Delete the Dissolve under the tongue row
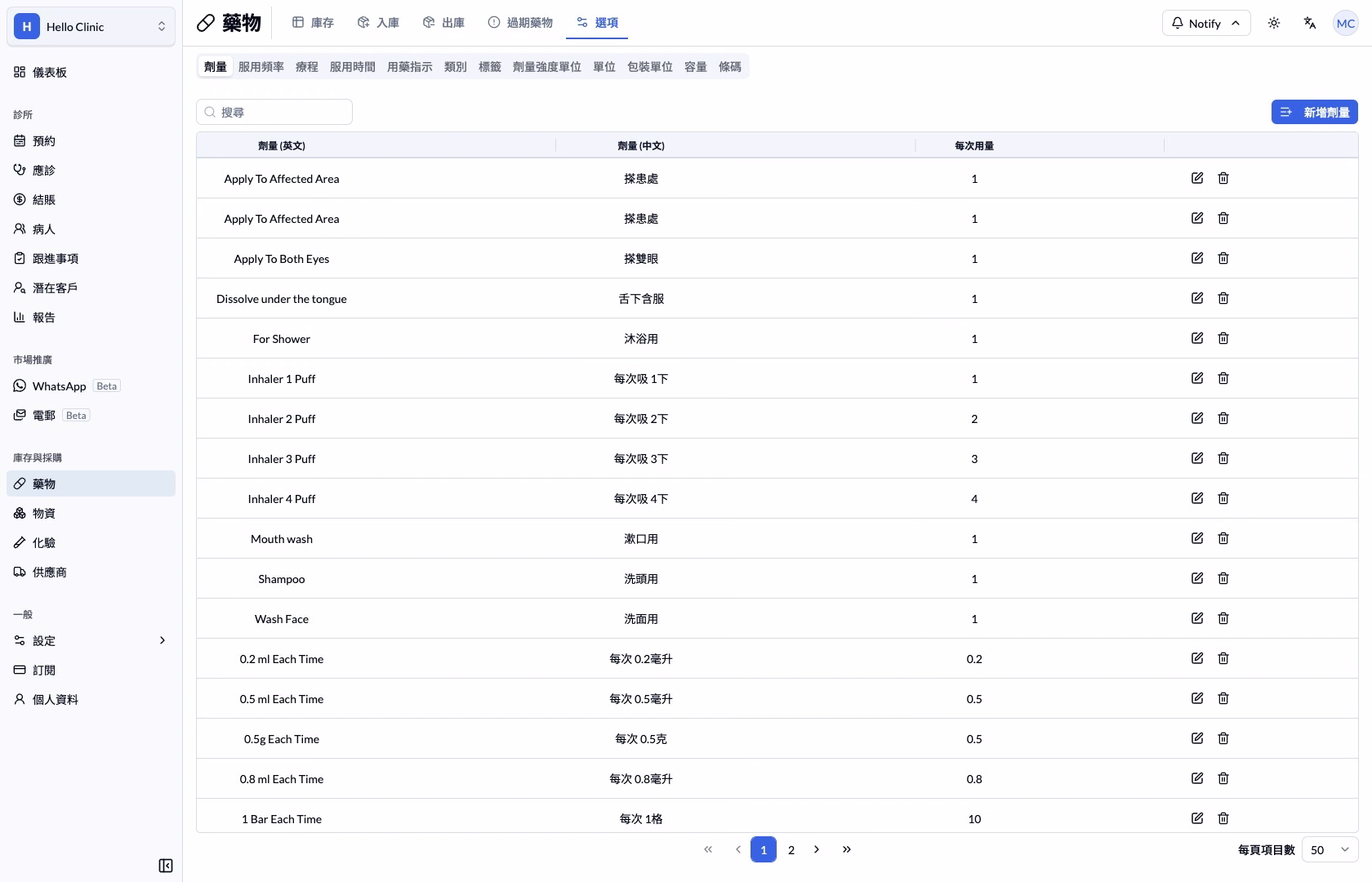The height and width of the screenshot is (882, 1372). [x=1223, y=298]
